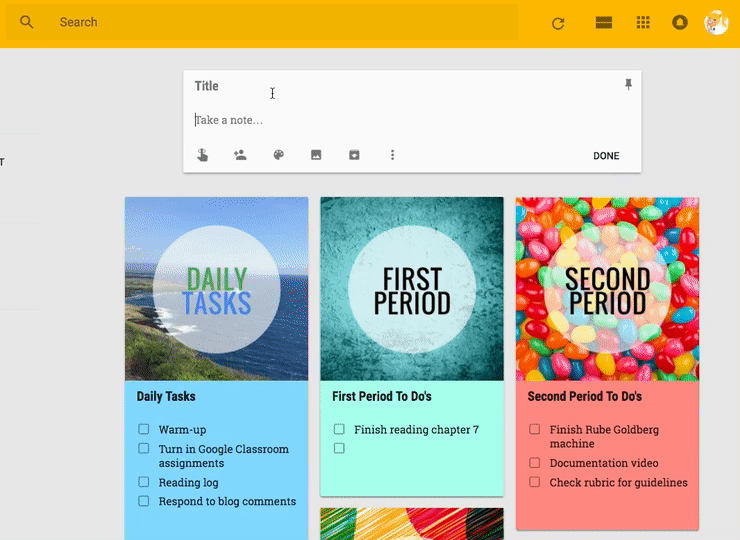The width and height of the screenshot is (740, 540).
Task: Check the Warm-up task
Action: (x=143, y=429)
